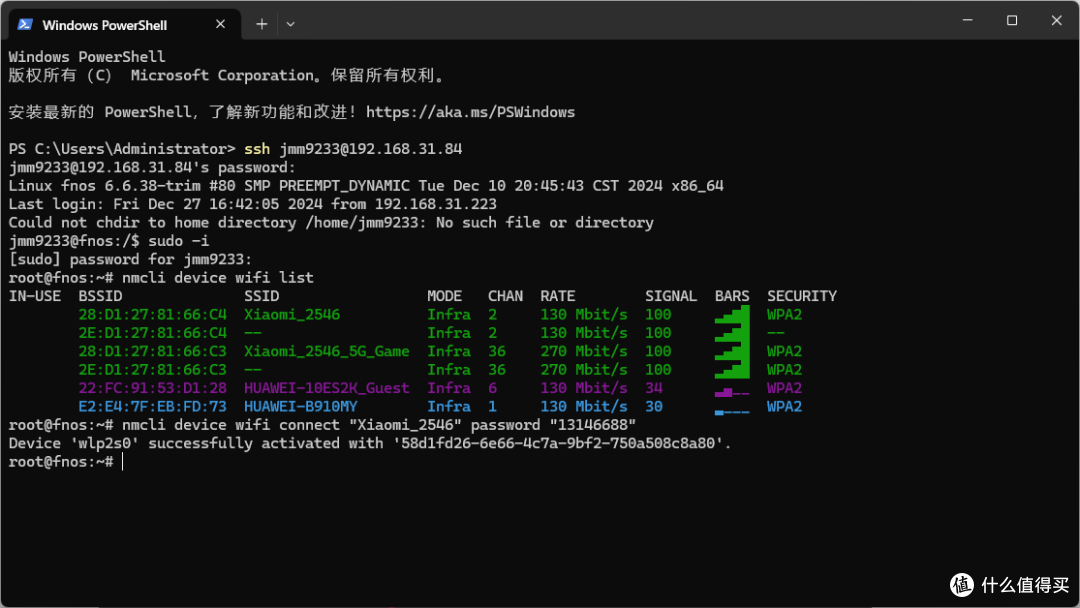Click the MODE column header
The width and height of the screenshot is (1080, 608).
click(444, 296)
